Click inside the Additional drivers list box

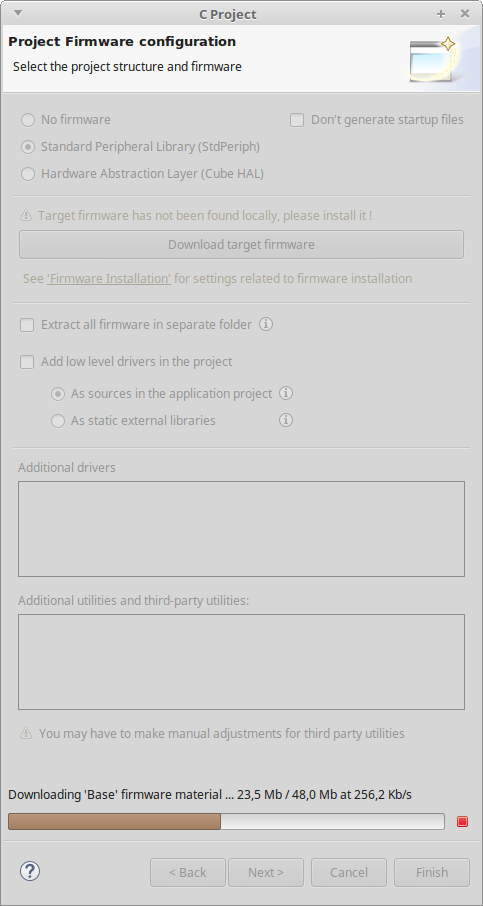click(x=242, y=529)
